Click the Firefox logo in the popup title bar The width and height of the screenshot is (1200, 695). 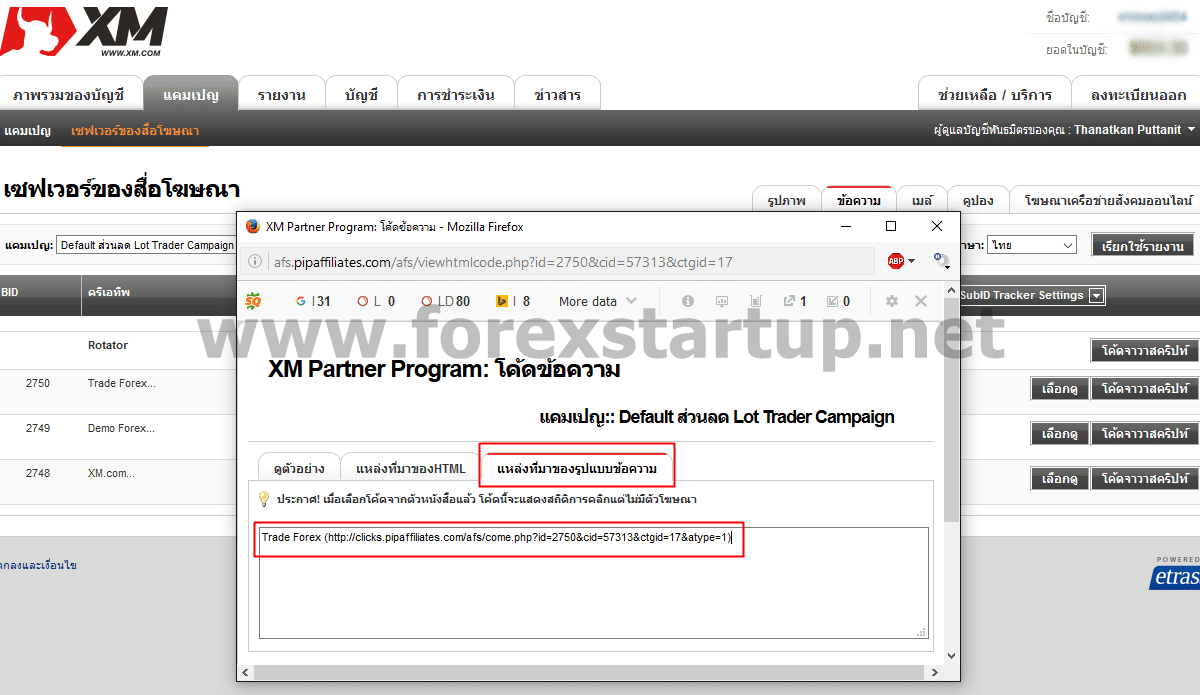(x=252, y=226)
